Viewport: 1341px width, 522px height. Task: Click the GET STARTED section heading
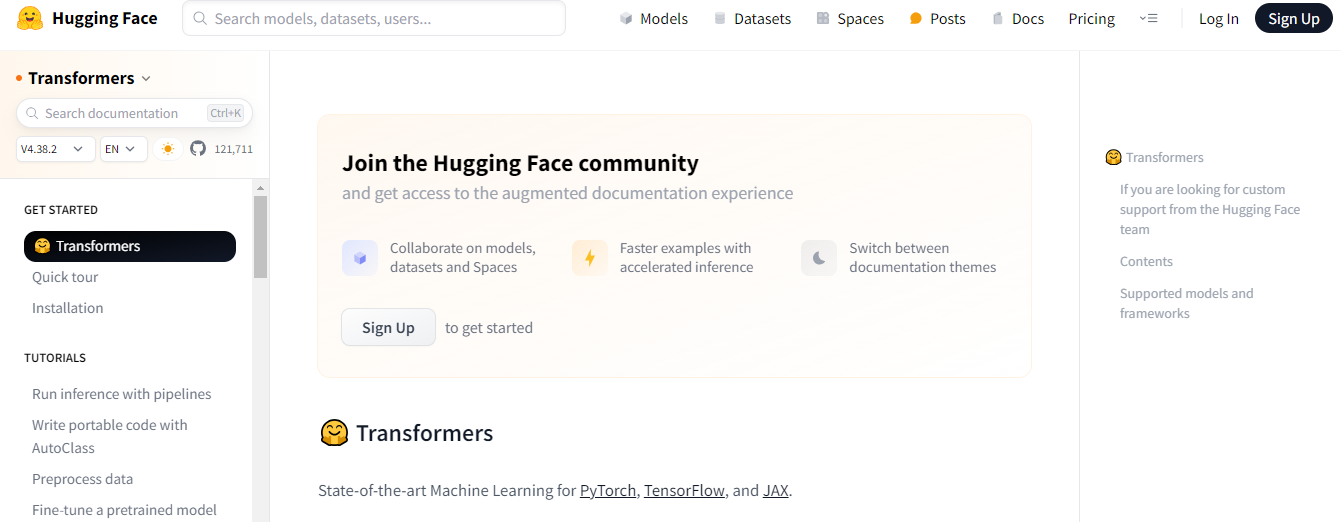[x=61, y=210]
